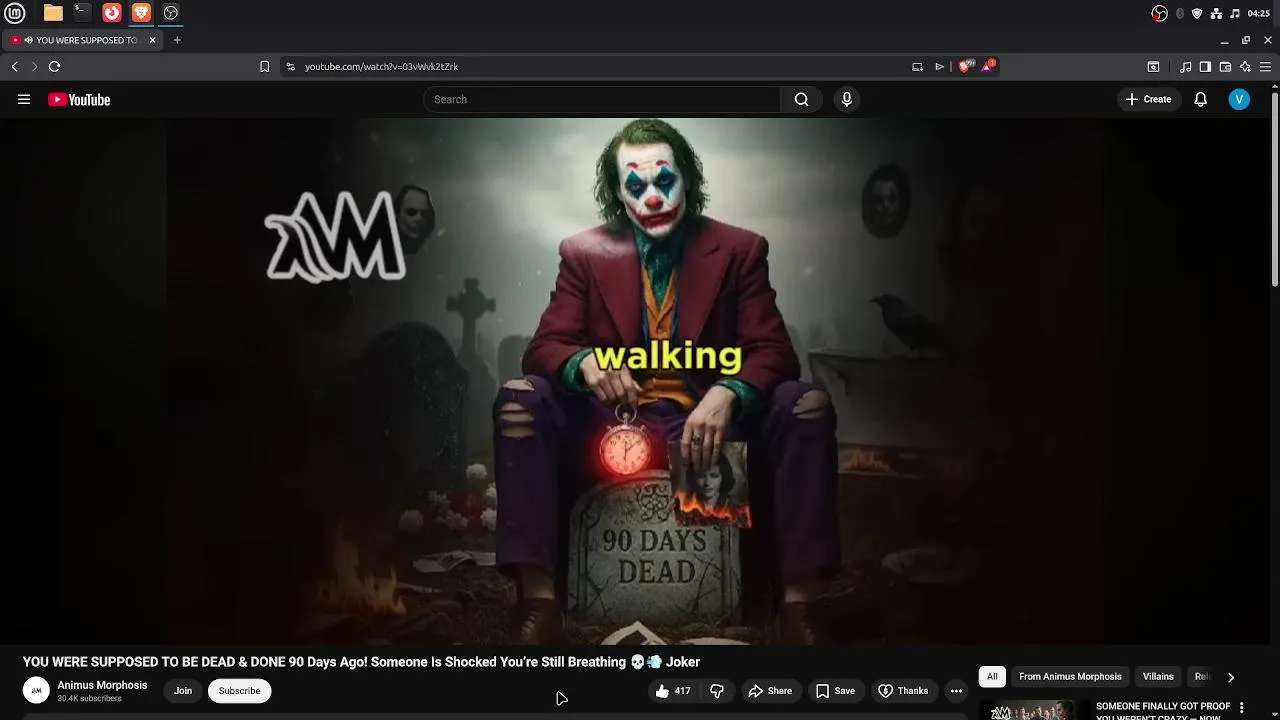
Task: Toggle the browser sidebar panel
Action: [1205, 66]
